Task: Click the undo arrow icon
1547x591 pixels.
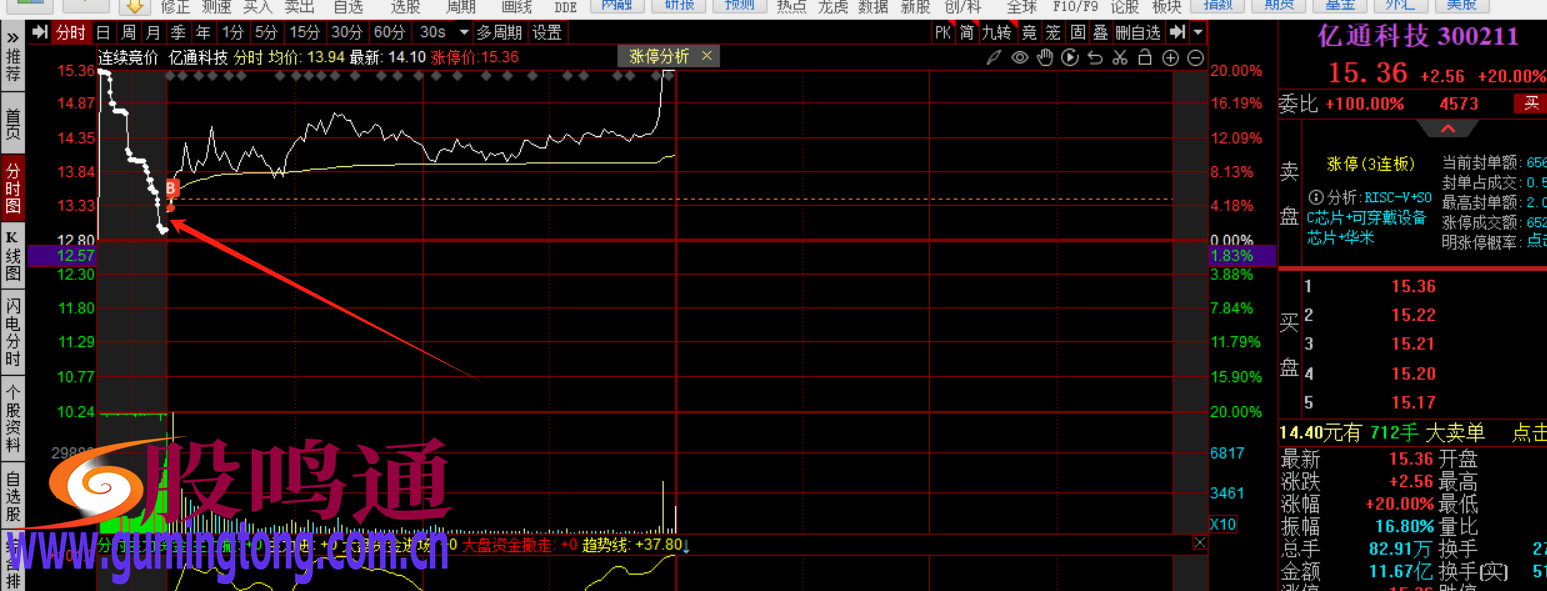Action: (1095, 57)
